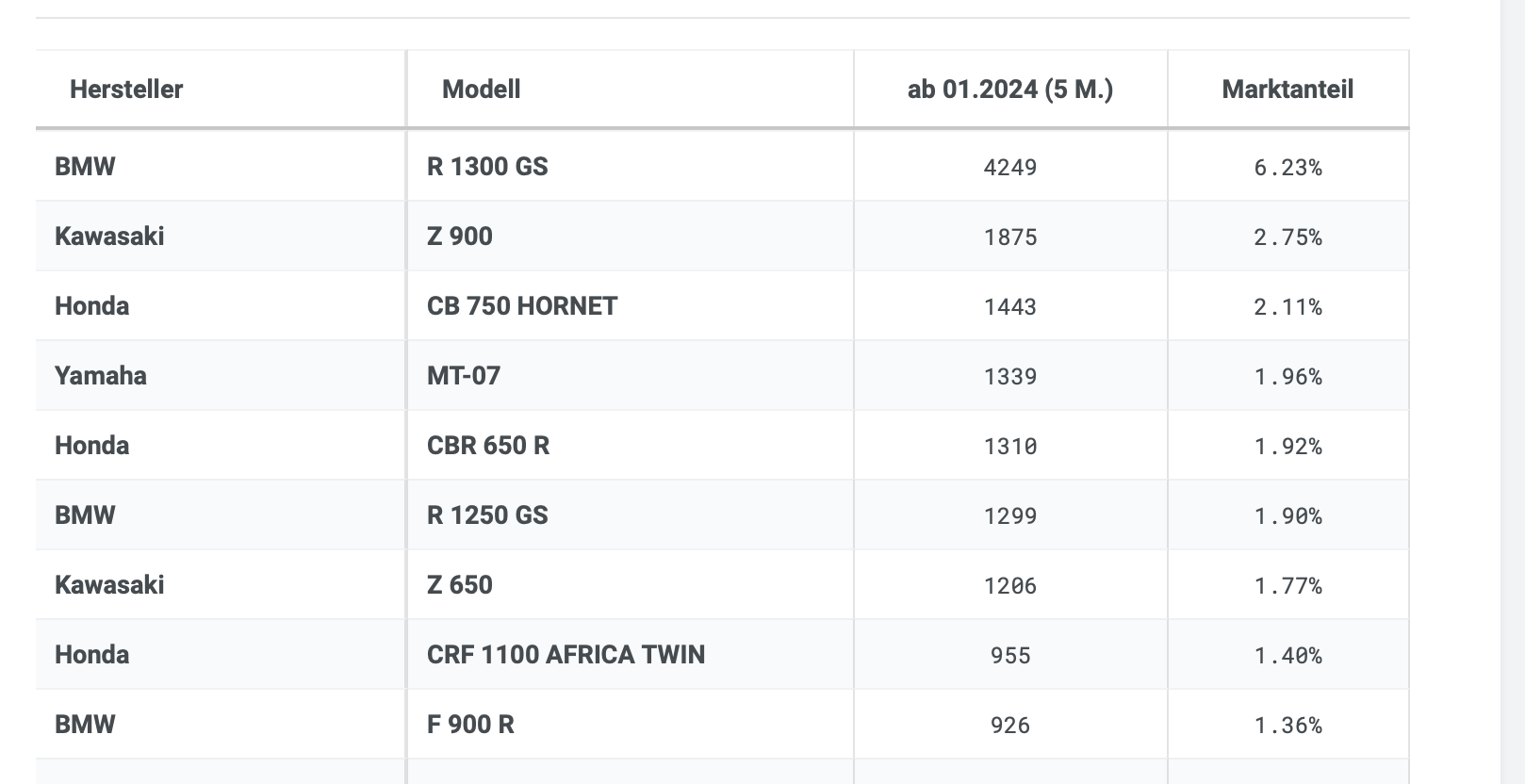Screen dimensions: 1525x784
Task: Click the F 900 R model cell
Action: pyautogui.click(x=470, y=725)
